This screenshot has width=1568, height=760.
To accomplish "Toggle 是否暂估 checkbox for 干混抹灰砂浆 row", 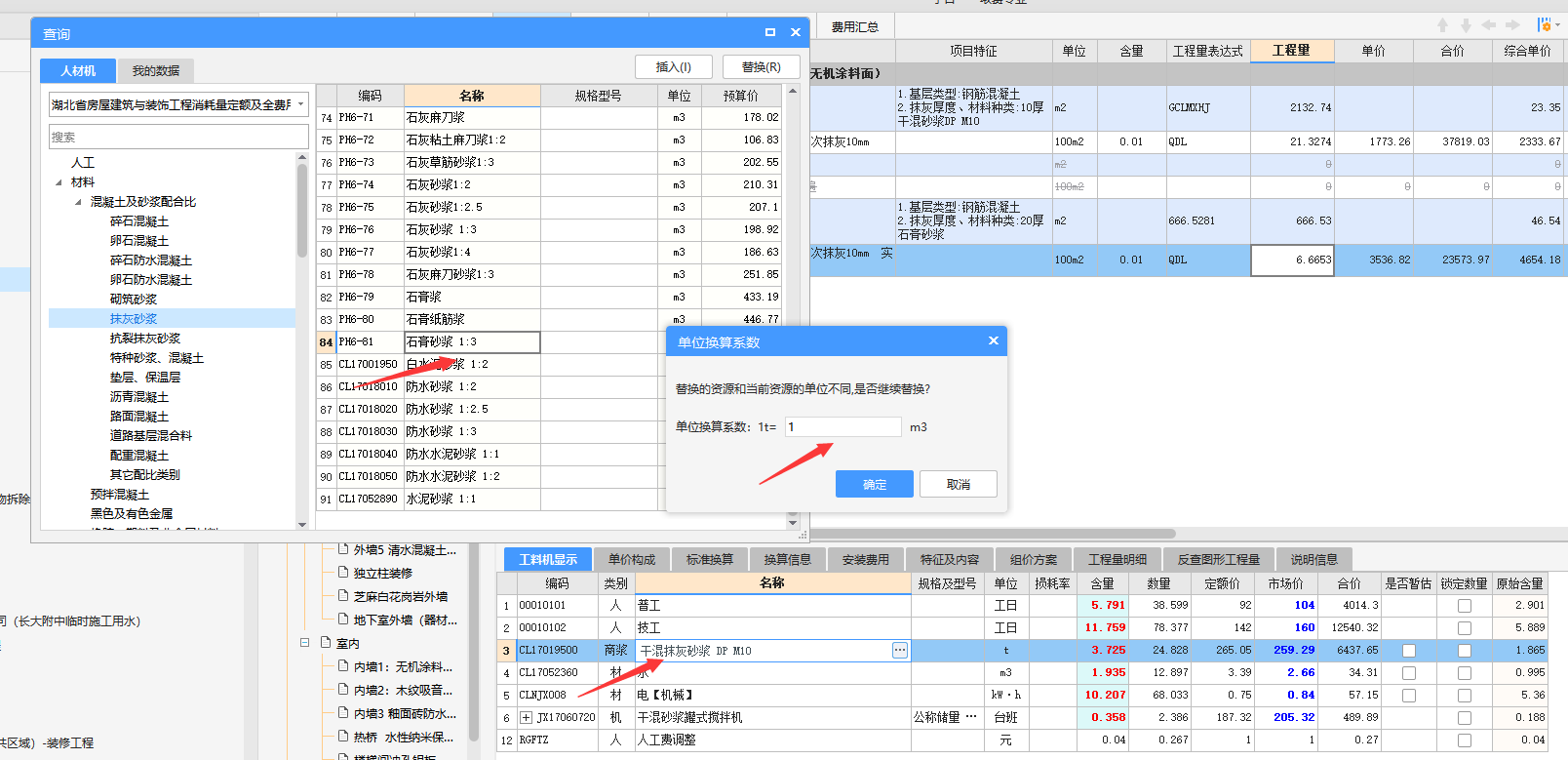I will (x=1409, y=651).
